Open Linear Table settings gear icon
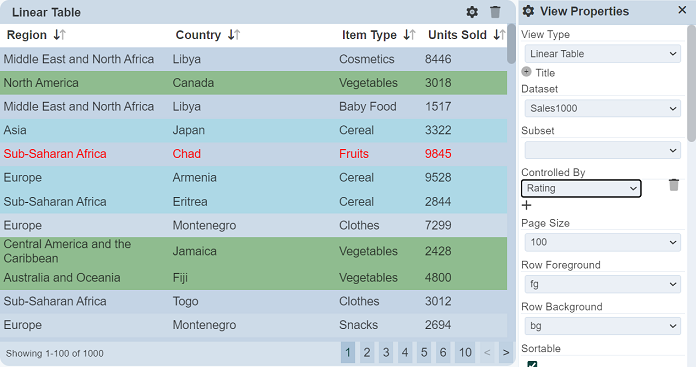The image size is (696, 367). click(472, 12)
